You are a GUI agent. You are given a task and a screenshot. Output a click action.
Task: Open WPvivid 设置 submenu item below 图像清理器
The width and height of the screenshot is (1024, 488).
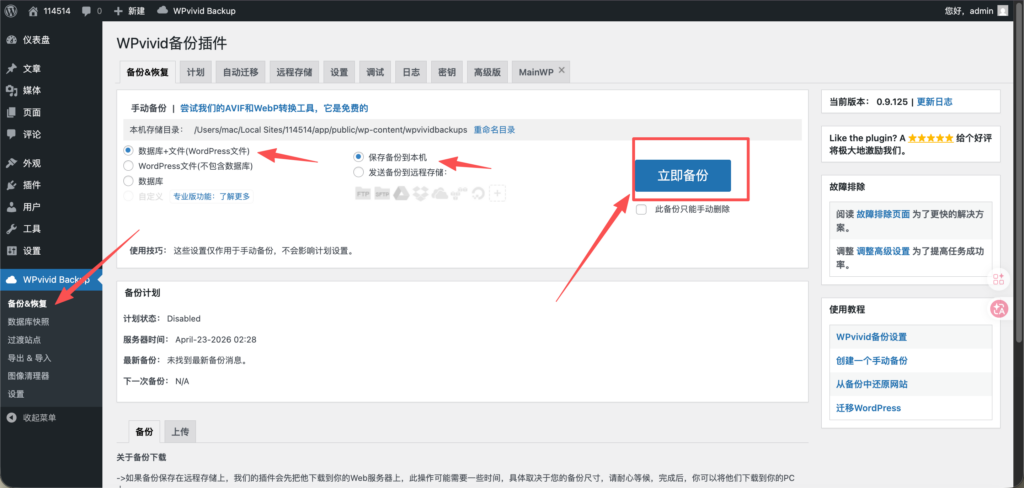pyautogui.click(x=16, y=394)
